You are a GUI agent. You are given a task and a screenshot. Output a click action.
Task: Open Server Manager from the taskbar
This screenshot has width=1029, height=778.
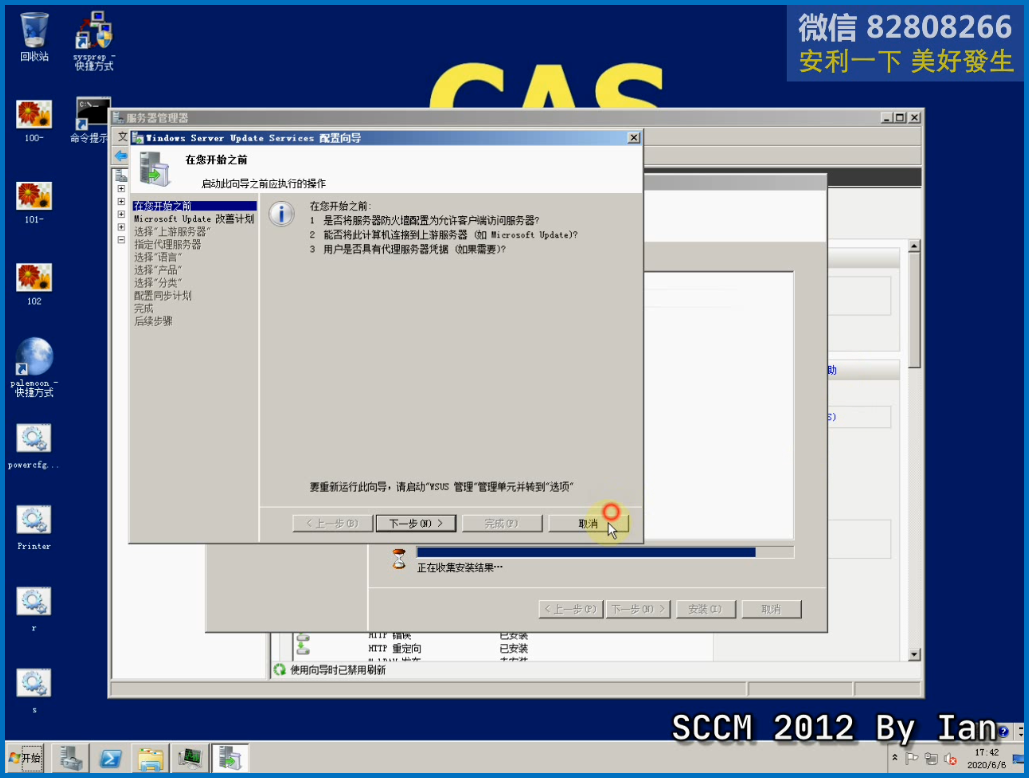click(71, 758)
